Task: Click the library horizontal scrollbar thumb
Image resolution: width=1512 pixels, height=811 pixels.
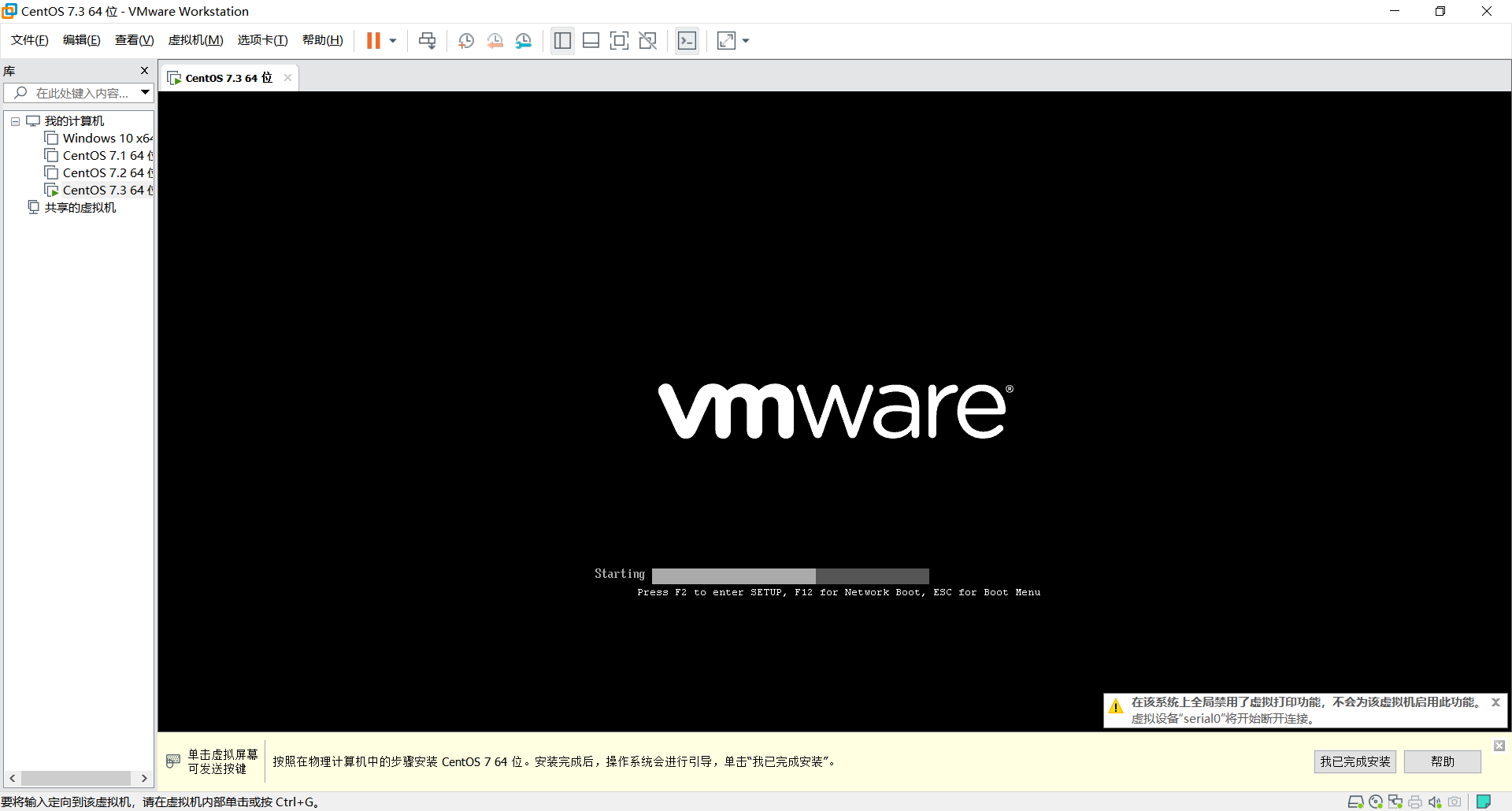Action: click(76, 778)
